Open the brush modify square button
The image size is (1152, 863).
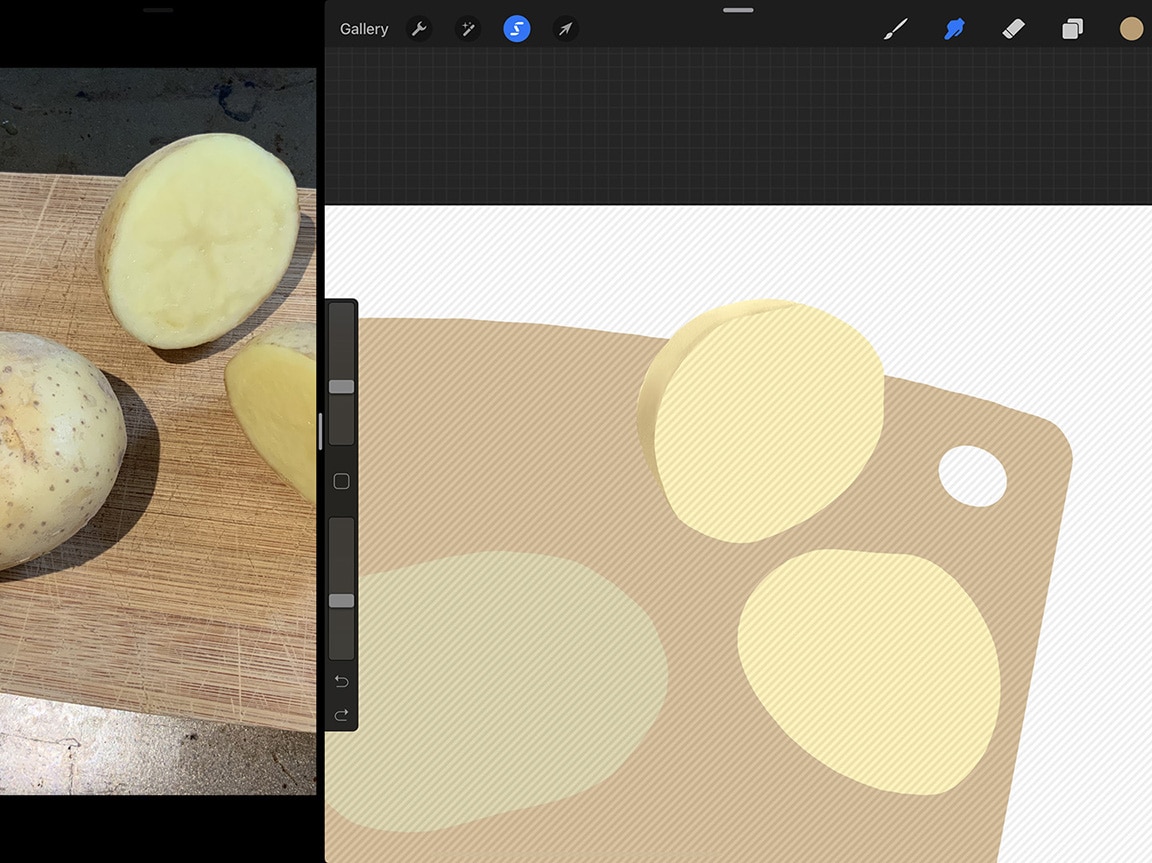coord(340,481)
